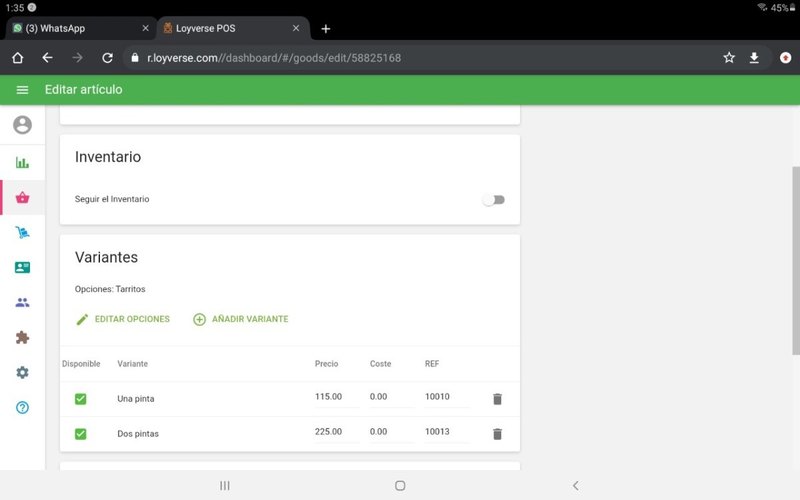800x500 pixels.
Task: Open the Help question mark icon
Action: [22, 407]
